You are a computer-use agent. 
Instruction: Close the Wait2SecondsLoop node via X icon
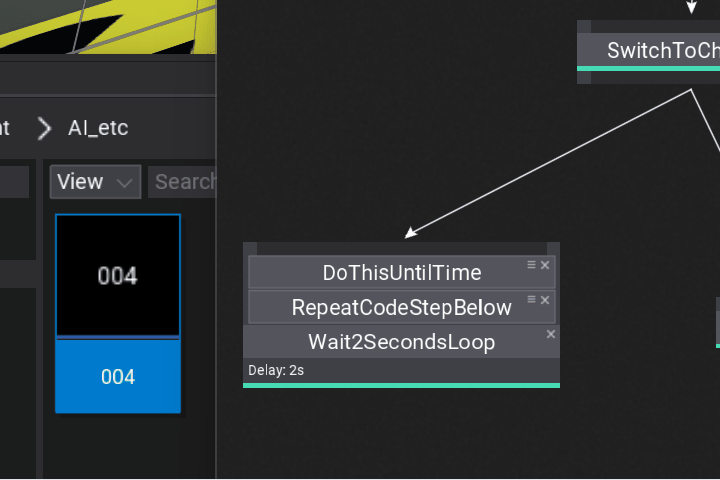[551, 334]
